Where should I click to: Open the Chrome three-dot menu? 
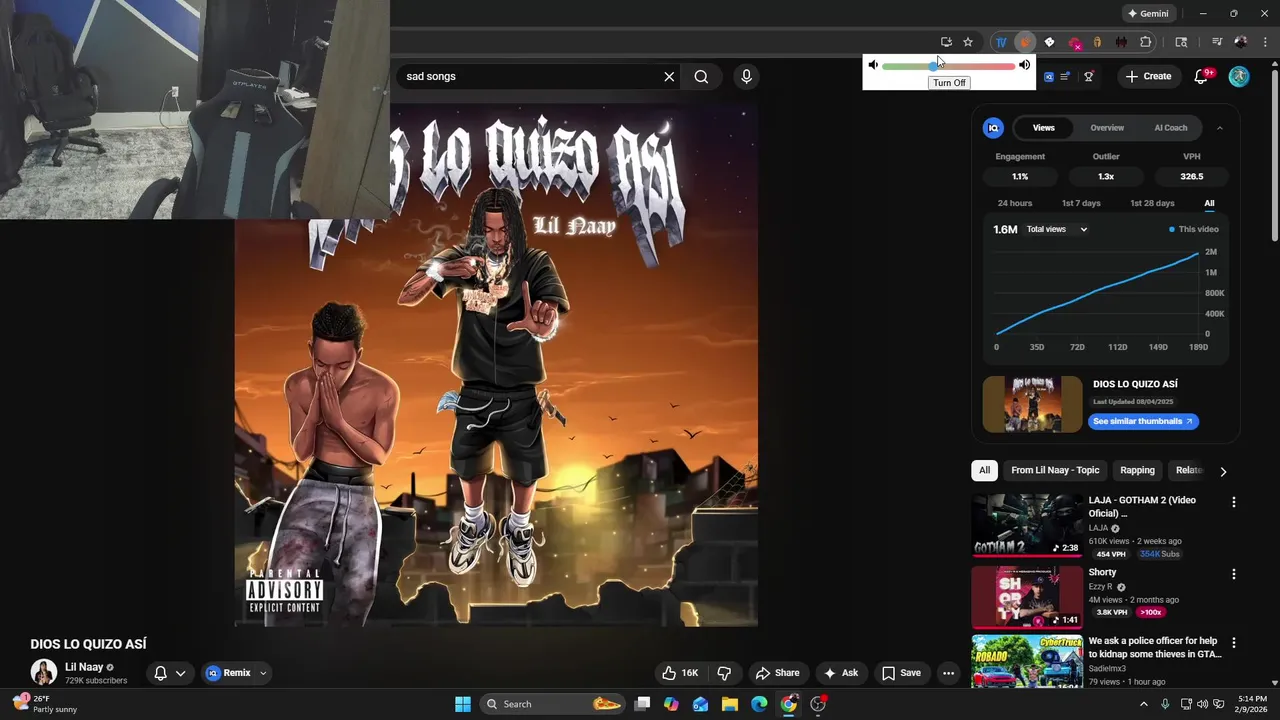1265,42
